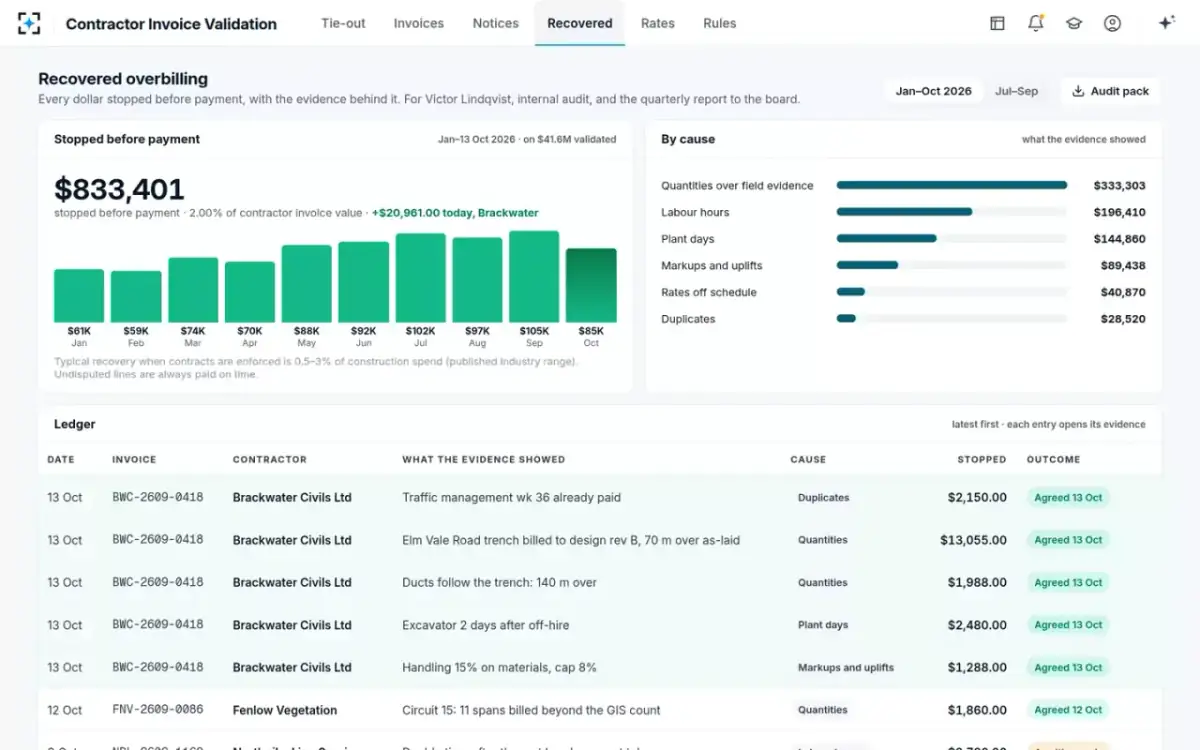This screenshot has height=750, width=1200.
Task: Open the Ducts follow the trench entry
Action: point(600,582)
